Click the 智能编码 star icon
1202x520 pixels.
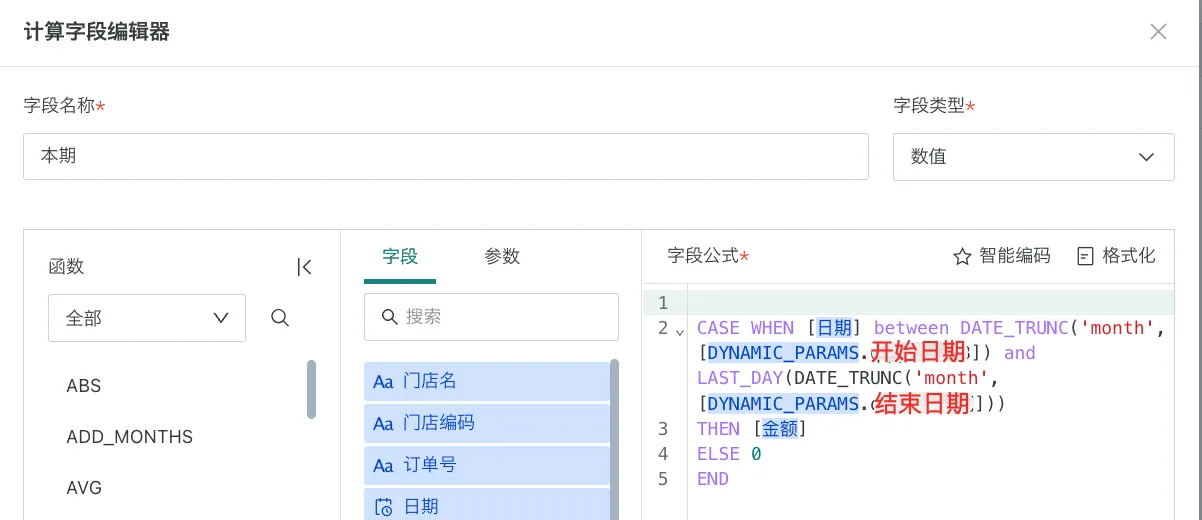[x=962, y=256]
